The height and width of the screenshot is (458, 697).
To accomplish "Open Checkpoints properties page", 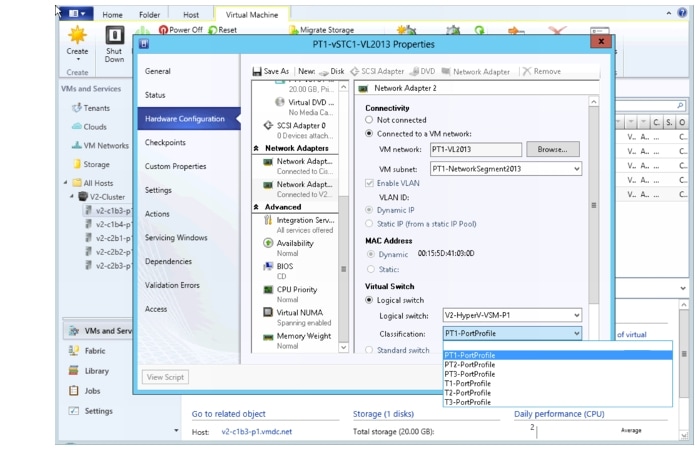I will click(165, 142).
